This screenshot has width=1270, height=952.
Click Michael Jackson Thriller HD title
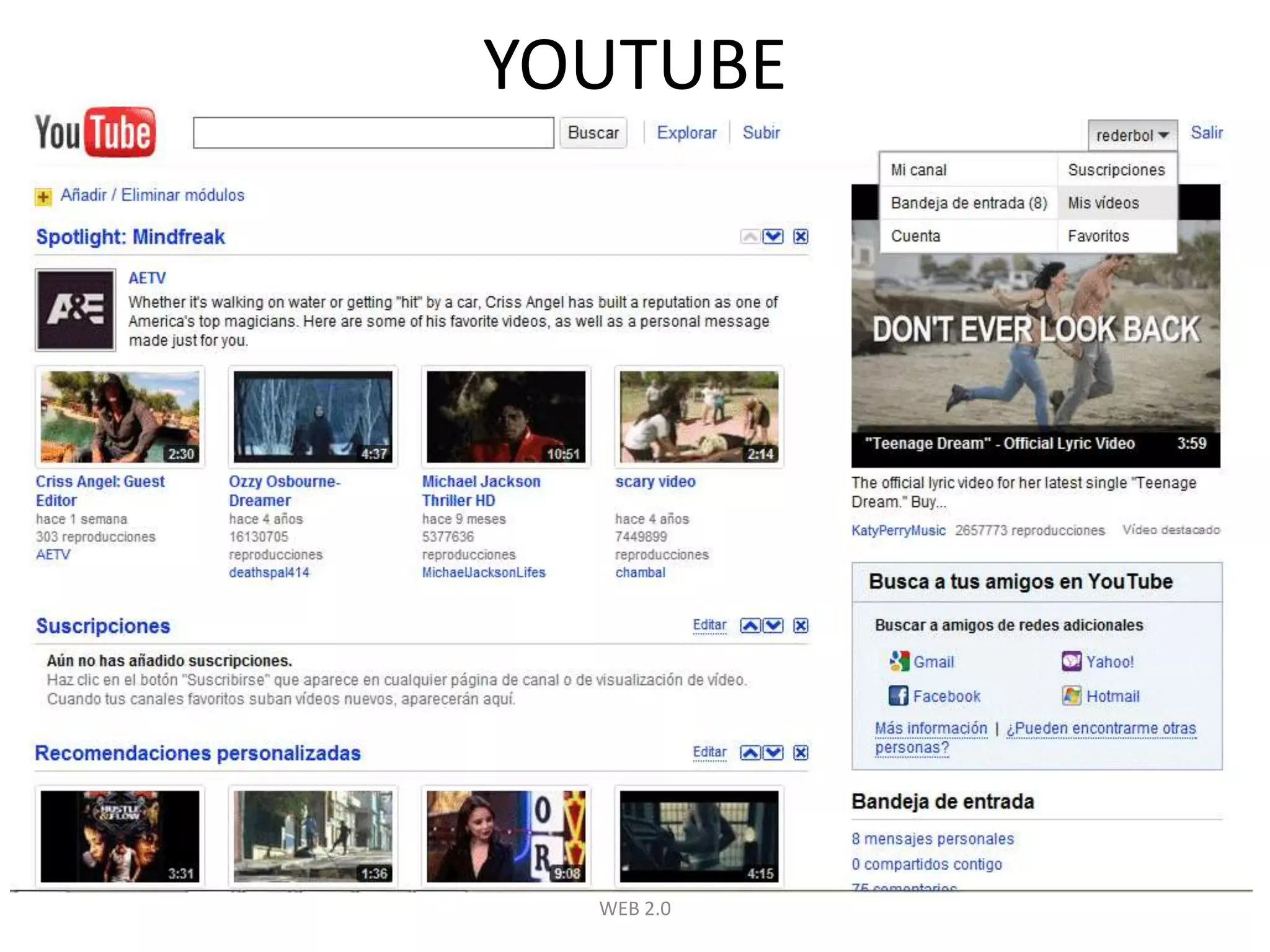481,491
